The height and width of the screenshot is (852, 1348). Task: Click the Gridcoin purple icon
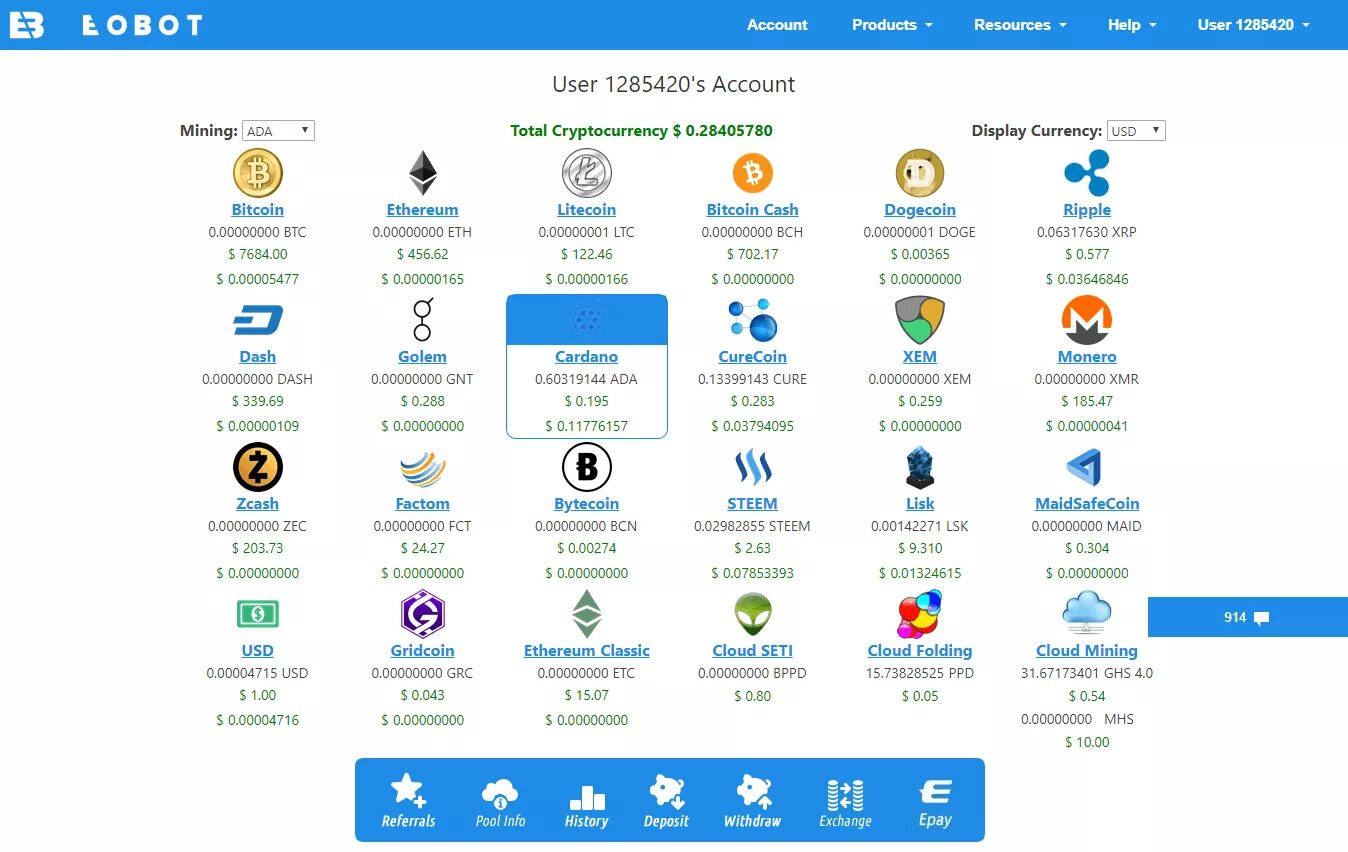point(423,614)
